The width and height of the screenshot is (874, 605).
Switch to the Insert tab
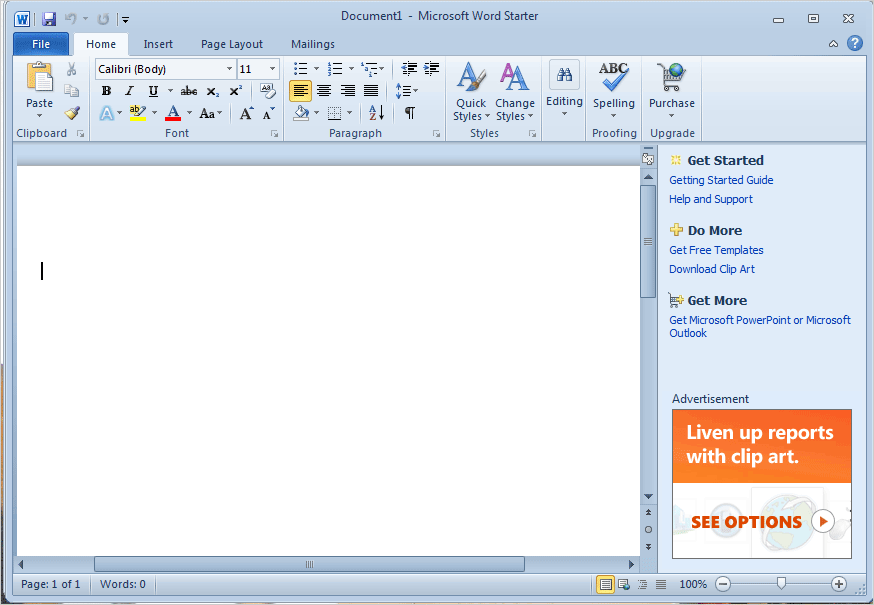tap(158, 44)
